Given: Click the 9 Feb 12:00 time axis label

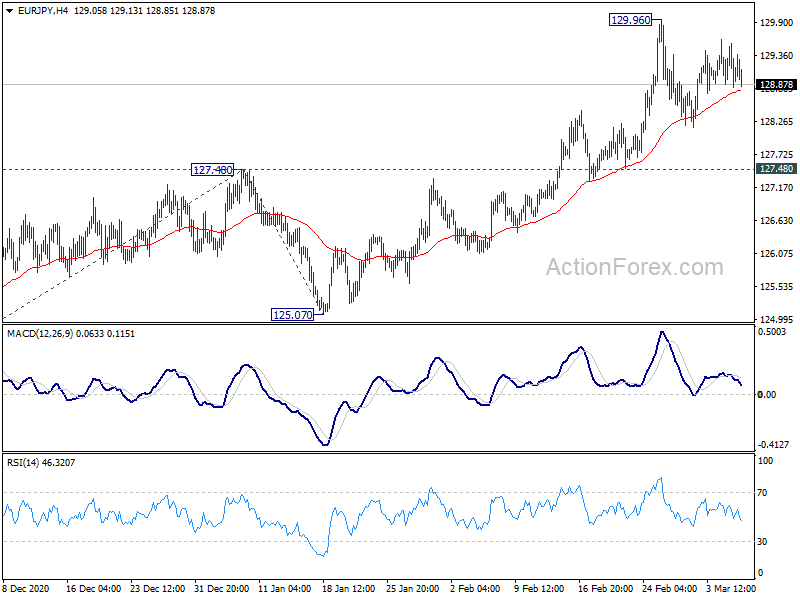Looking at the screenshot, I should (539, 588).
